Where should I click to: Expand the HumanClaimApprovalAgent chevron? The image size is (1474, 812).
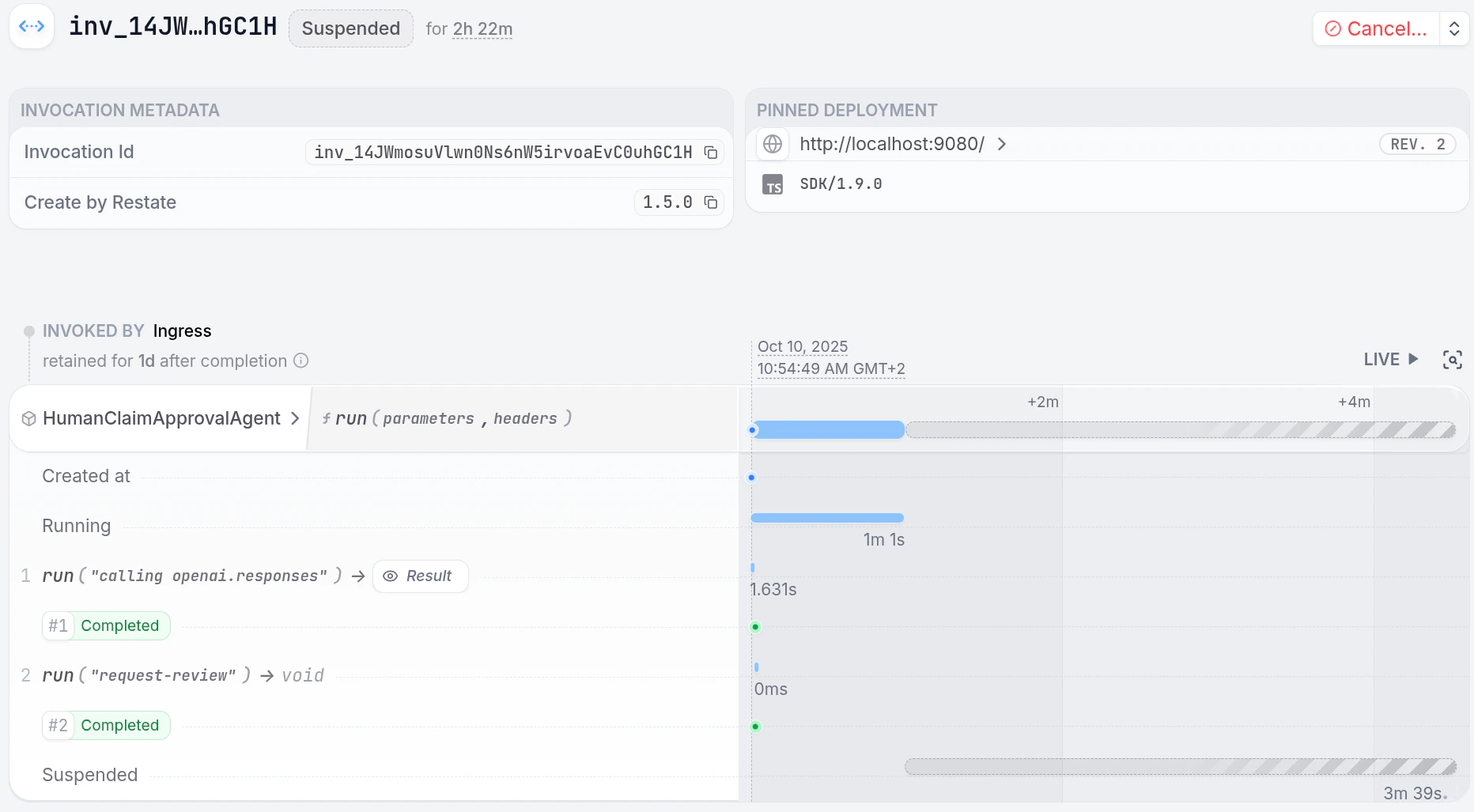click(295, 418)
